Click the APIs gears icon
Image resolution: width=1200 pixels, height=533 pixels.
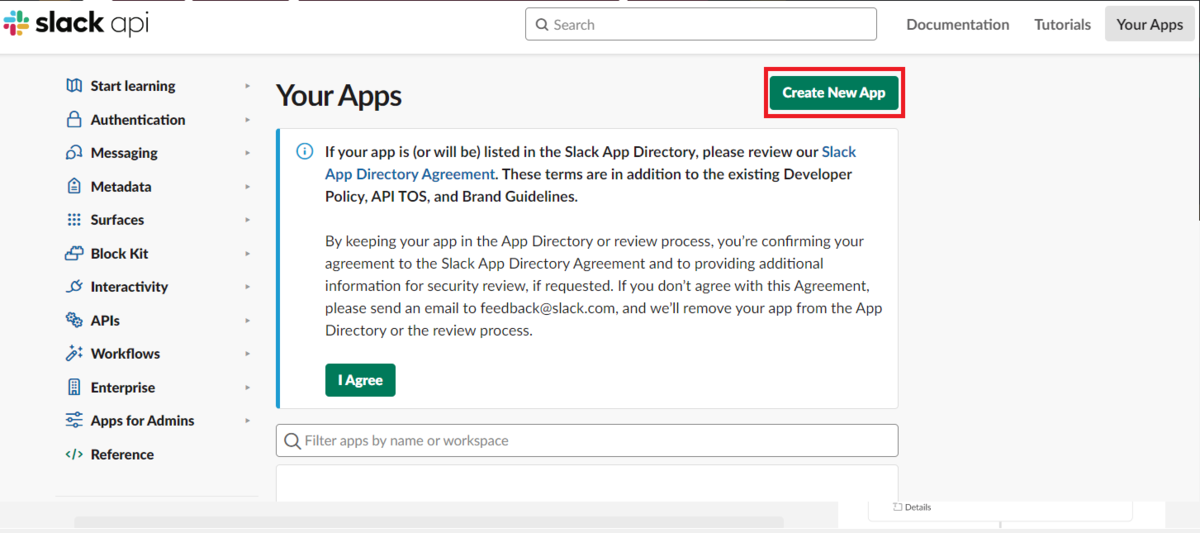pyautogui.click(x=74, y=321)
